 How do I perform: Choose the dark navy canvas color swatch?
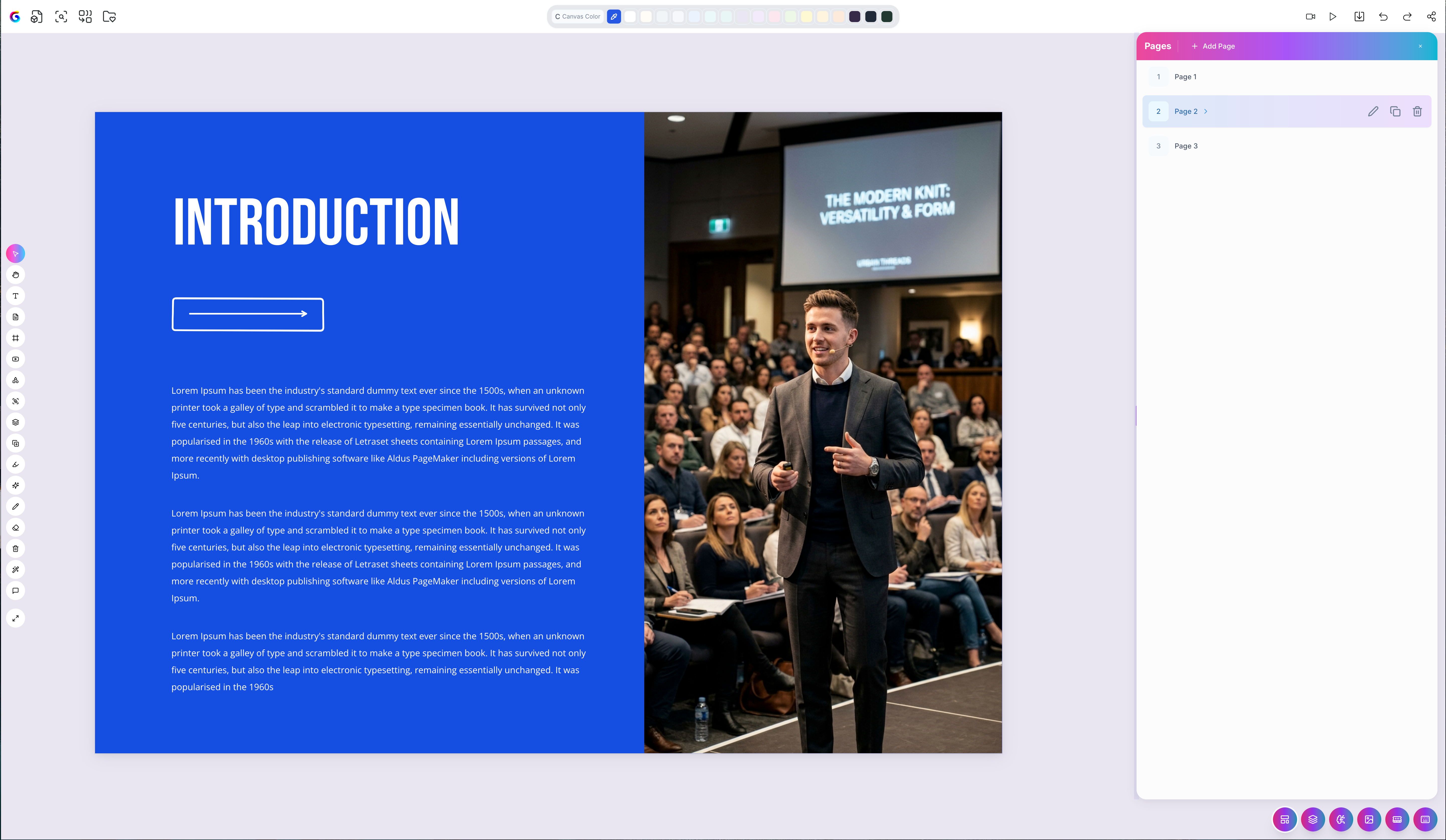click(871, 17)
